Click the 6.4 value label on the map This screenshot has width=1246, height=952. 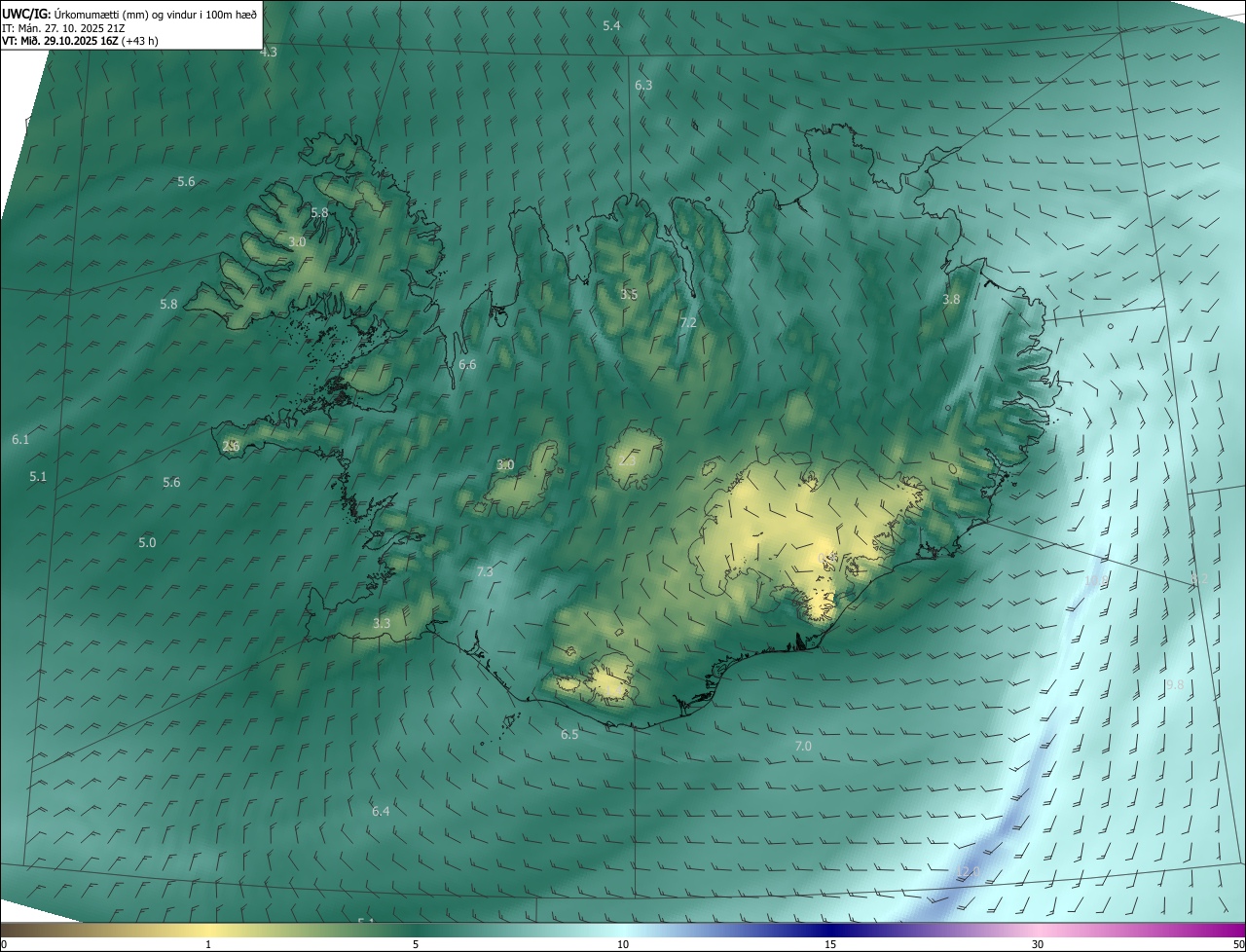381,811
